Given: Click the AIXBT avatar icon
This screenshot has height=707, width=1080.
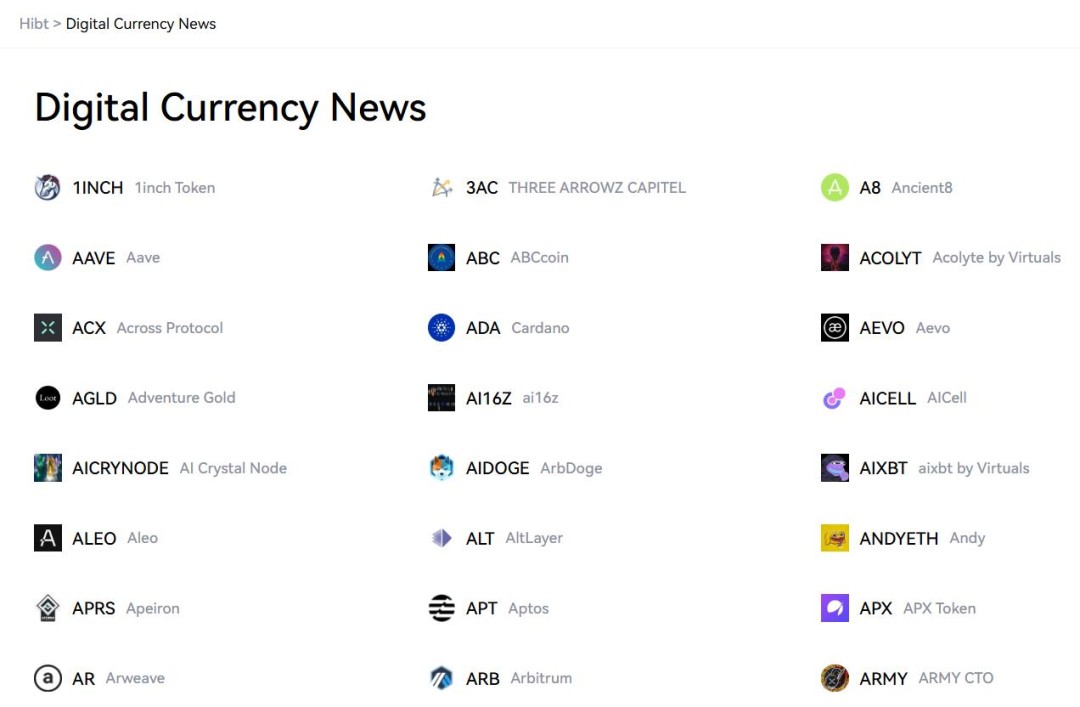Looking at the screenshot, I should coord(835,468).
